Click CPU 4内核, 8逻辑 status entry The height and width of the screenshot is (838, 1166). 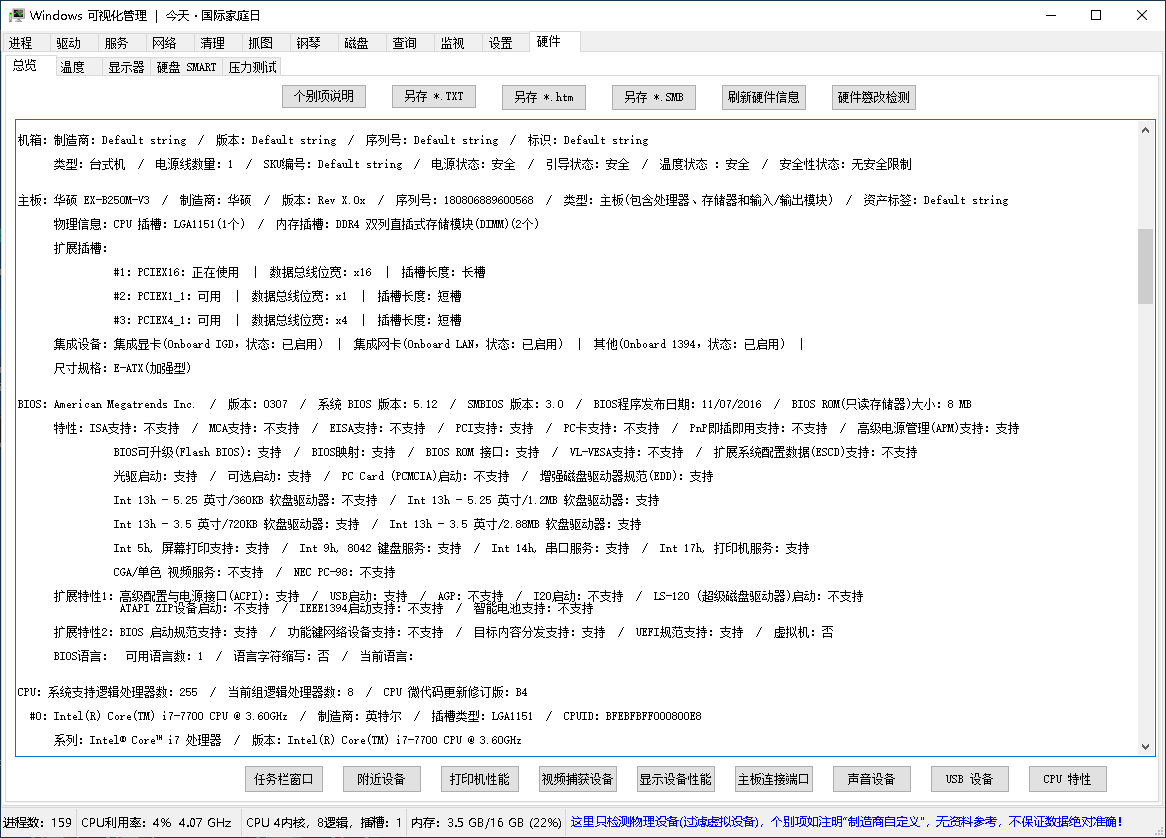(324, 822)
